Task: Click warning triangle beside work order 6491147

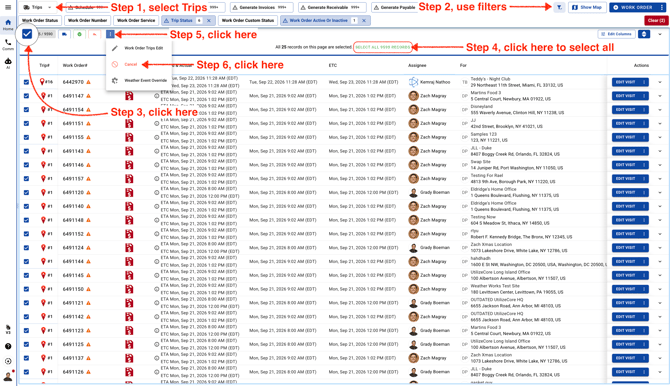Action: [x=88, y=96]
